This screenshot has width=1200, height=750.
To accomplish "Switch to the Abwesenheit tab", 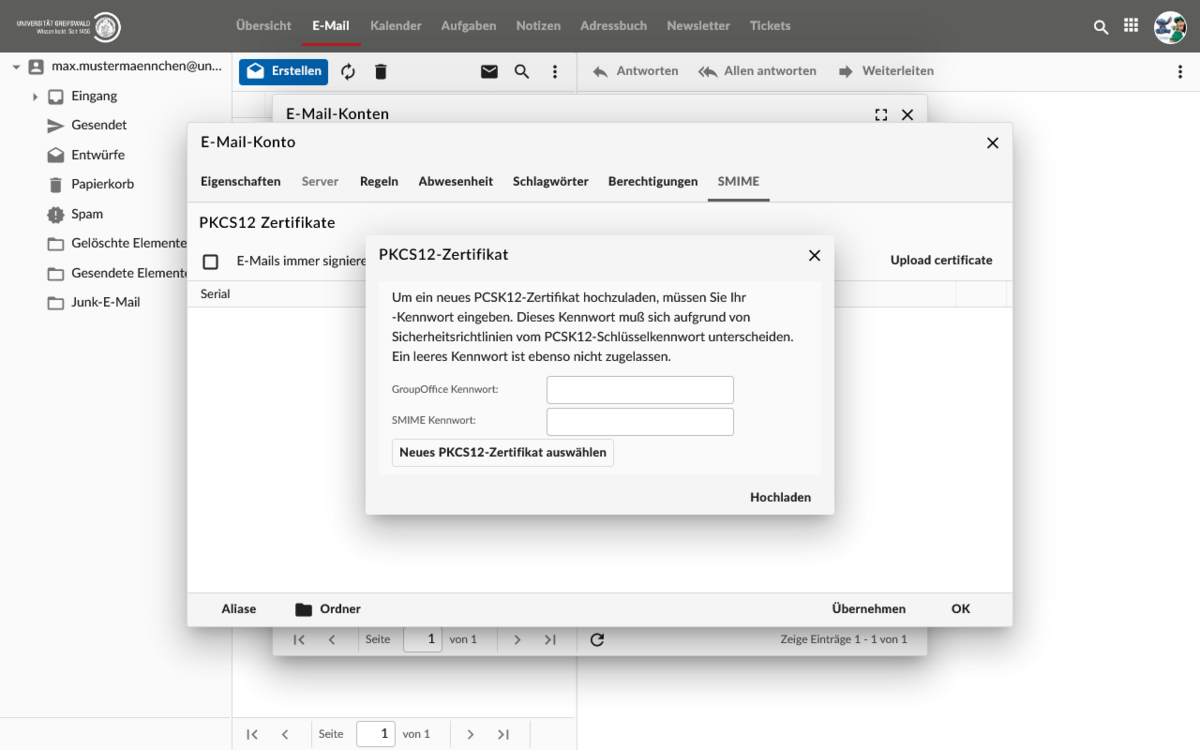I will 455,181.
